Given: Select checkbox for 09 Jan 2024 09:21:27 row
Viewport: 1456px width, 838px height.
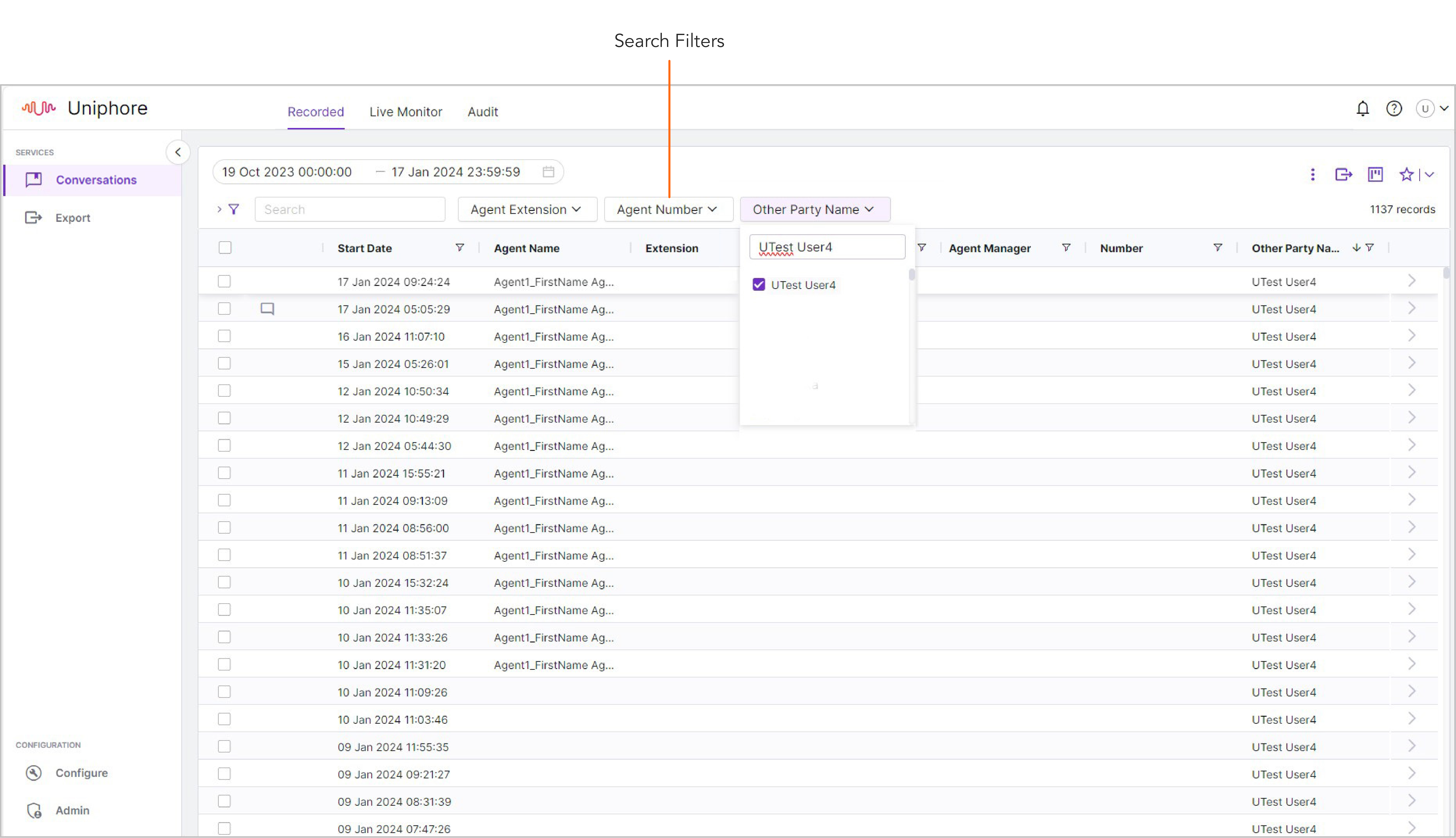Looking at the screenshot, I should pyautogui.click(x=224, y=774).
